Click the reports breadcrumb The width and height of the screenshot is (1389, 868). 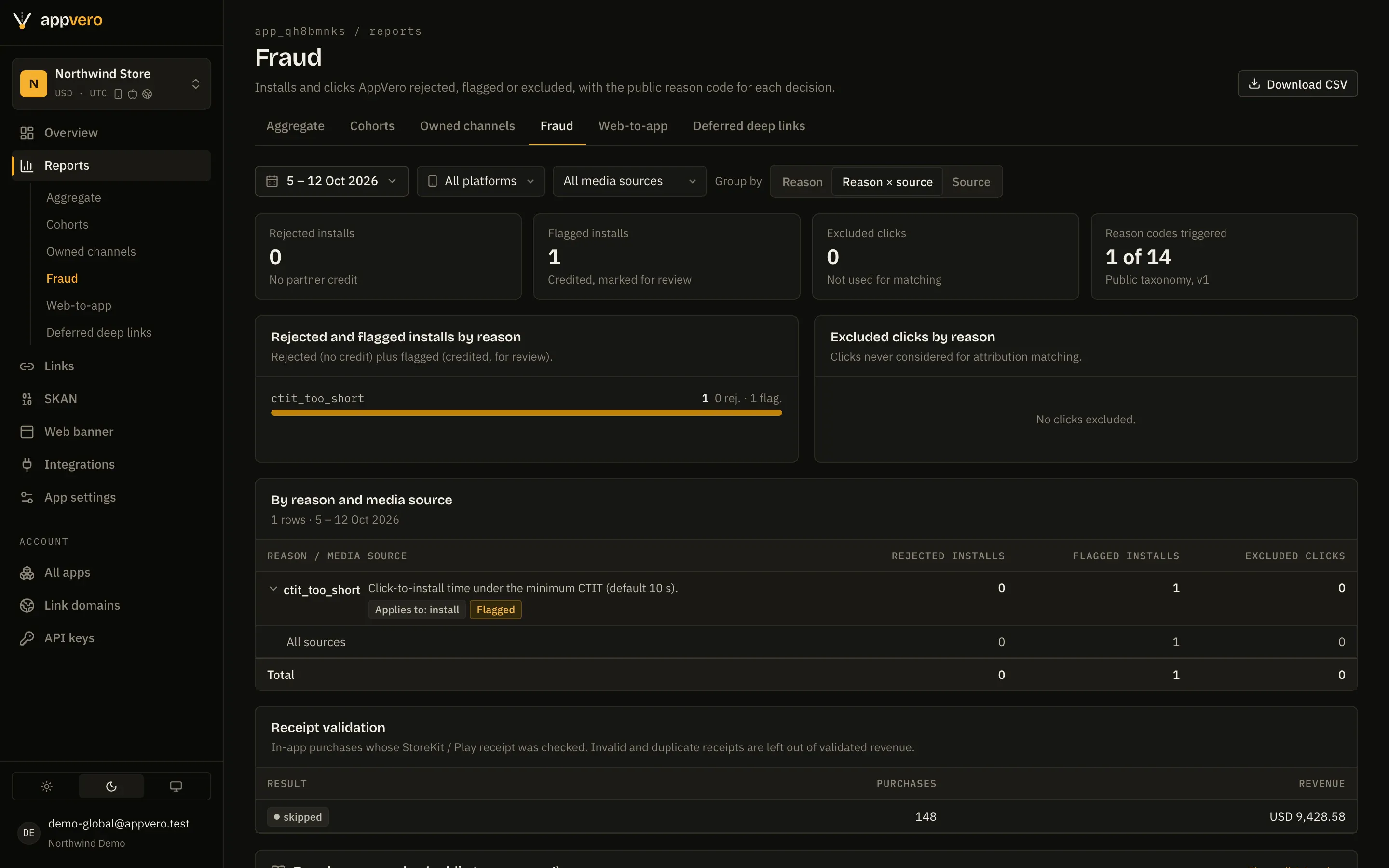point(395,31)
